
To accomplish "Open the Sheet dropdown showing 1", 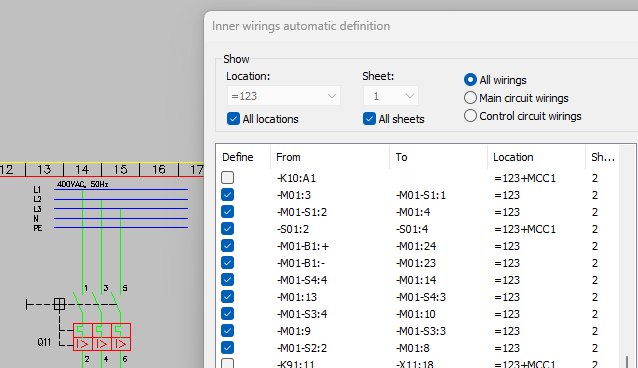I will [x=391, y=96].
